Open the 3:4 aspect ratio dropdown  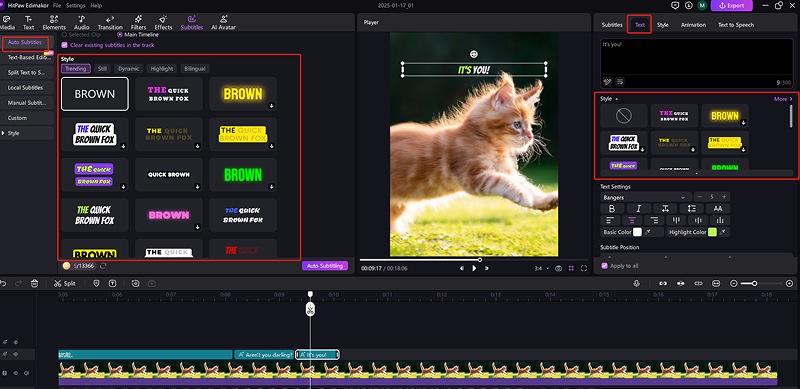pyautogui.click(x=542, y=268)
